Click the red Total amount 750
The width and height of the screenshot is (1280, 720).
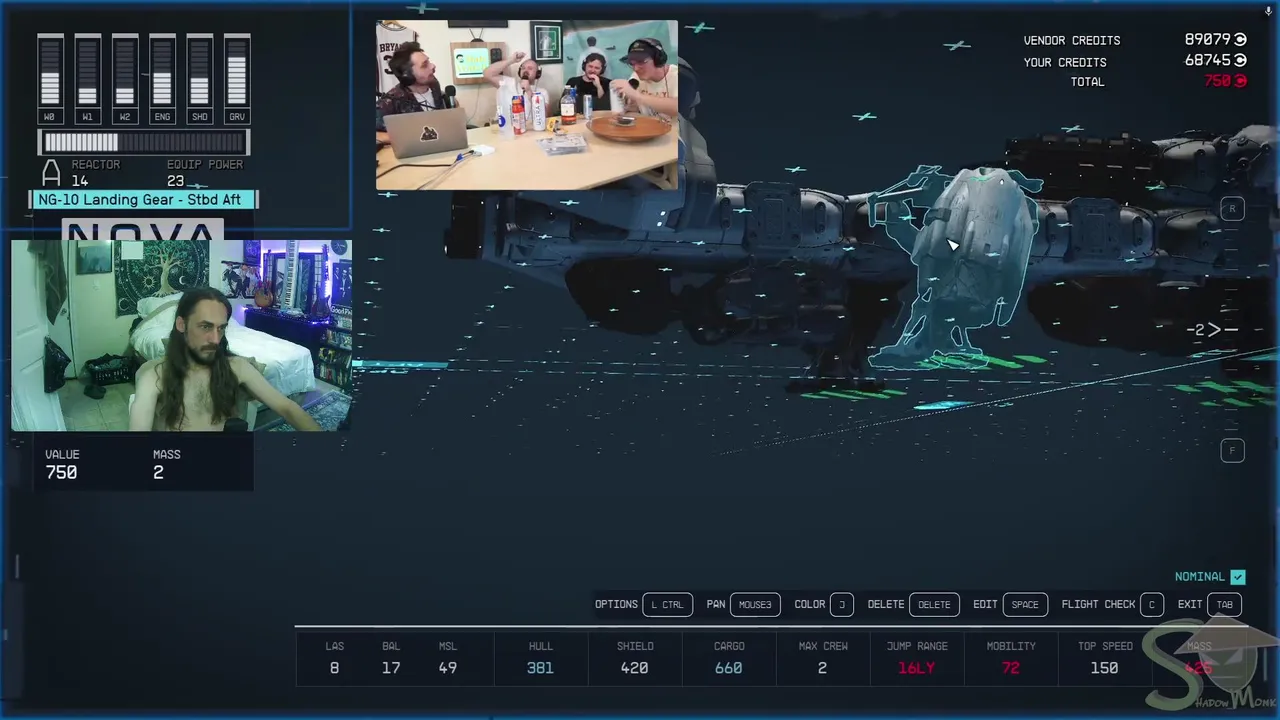click(x=1217, y=81)
